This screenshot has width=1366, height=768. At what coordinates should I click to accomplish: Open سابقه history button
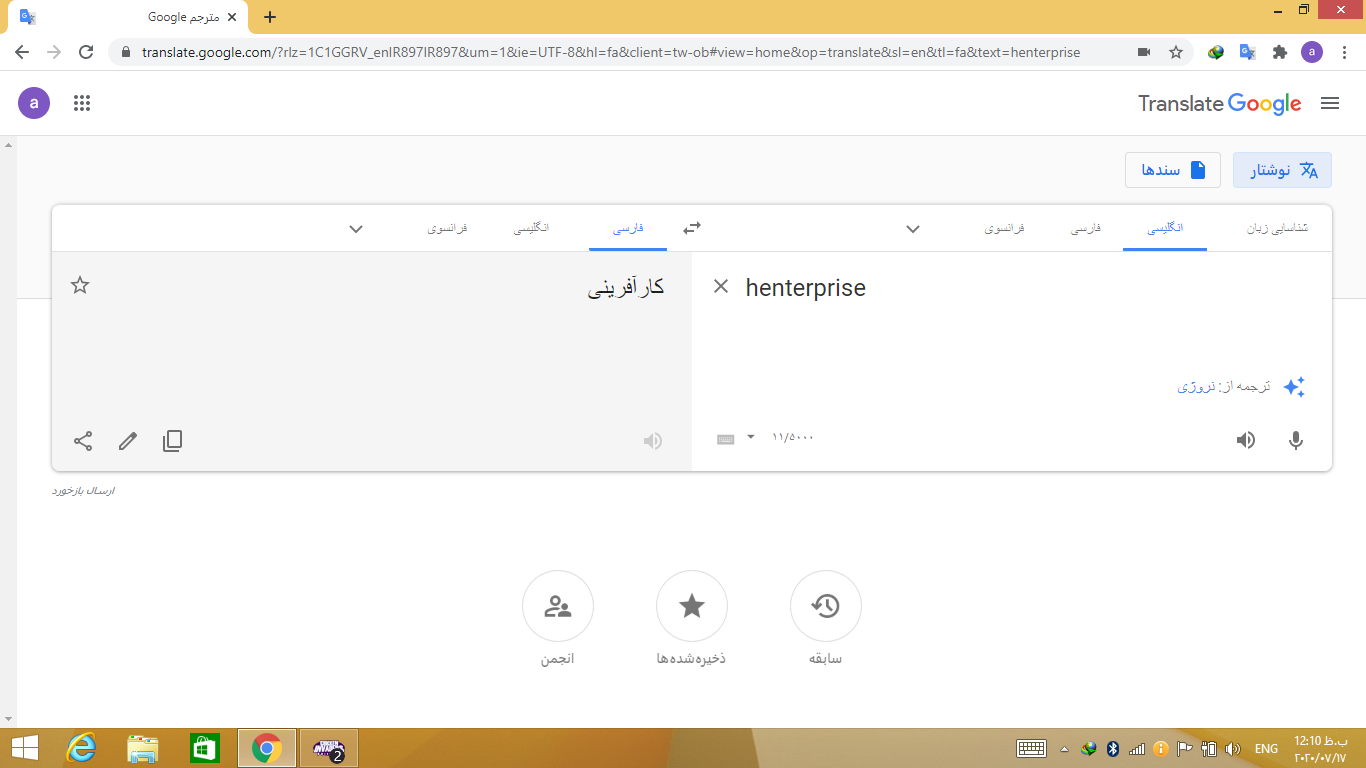pos(825,606)
